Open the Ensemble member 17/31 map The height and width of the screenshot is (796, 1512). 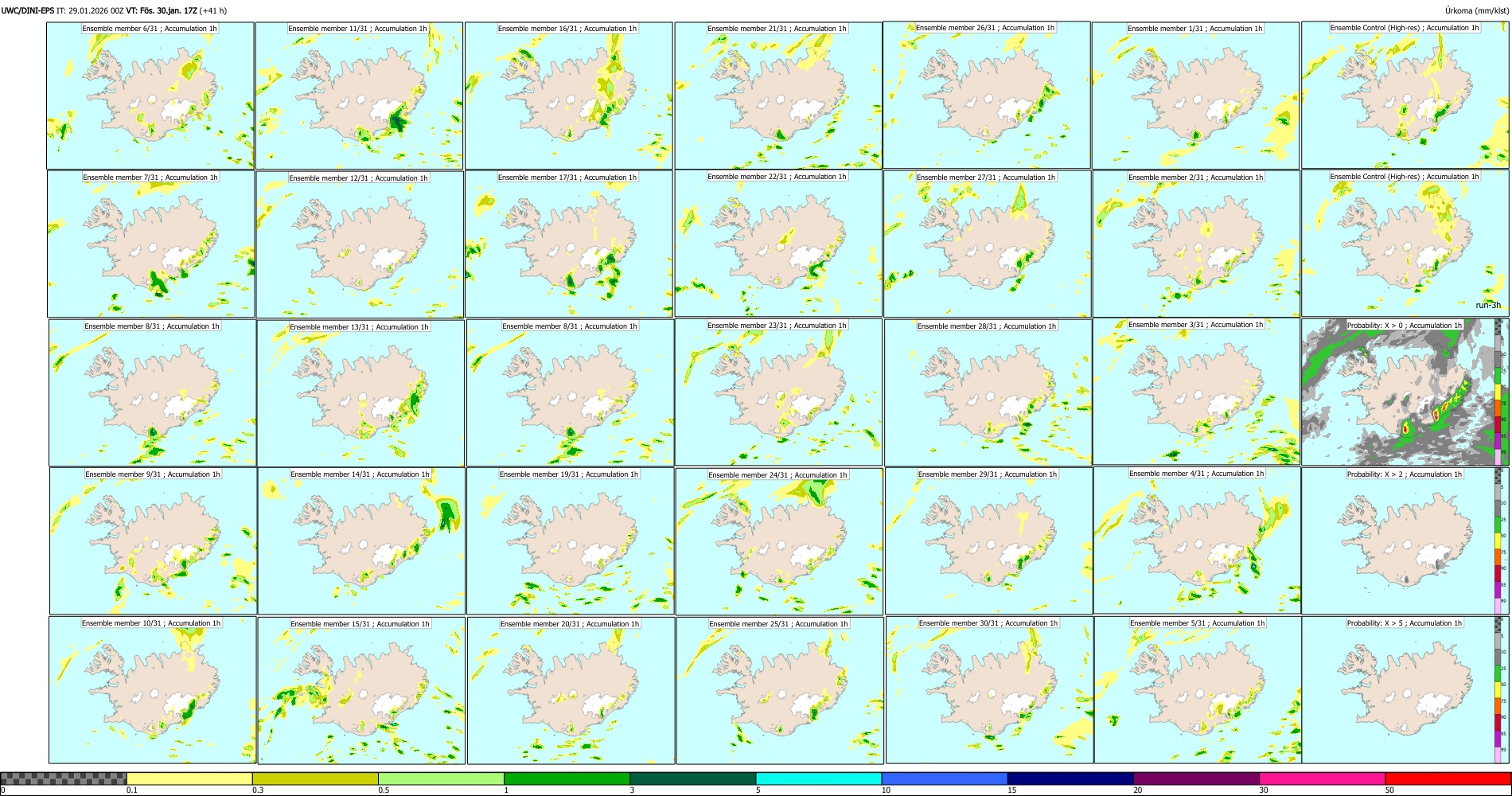coord(569,244)
